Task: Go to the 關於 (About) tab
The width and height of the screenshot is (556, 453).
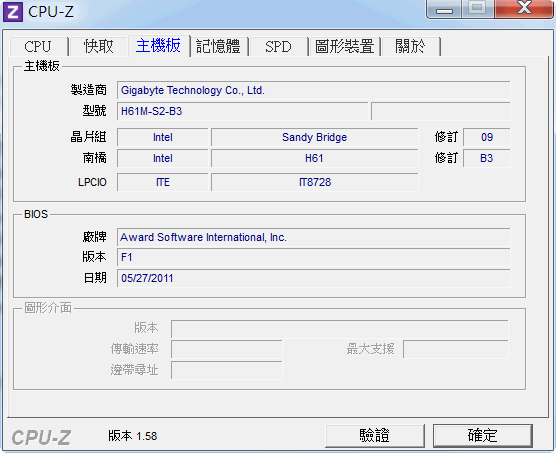Action: click(x=411, y=46)
